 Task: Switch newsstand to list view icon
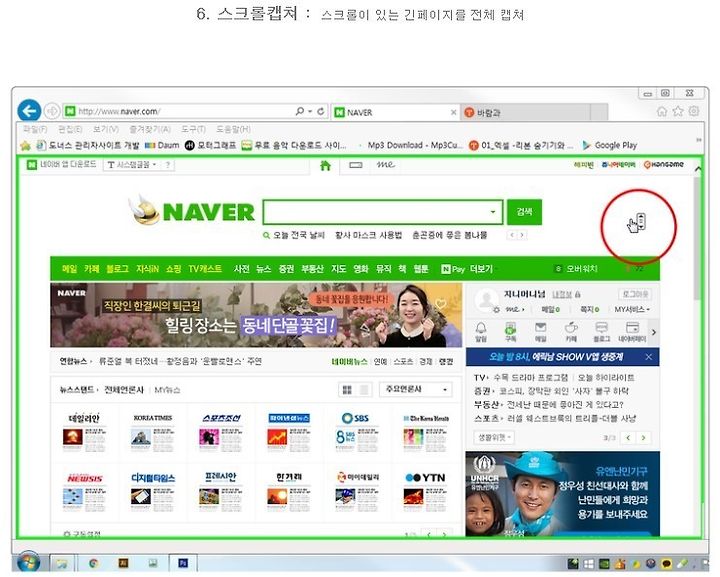pyautogui.click(x=364, y=390)
